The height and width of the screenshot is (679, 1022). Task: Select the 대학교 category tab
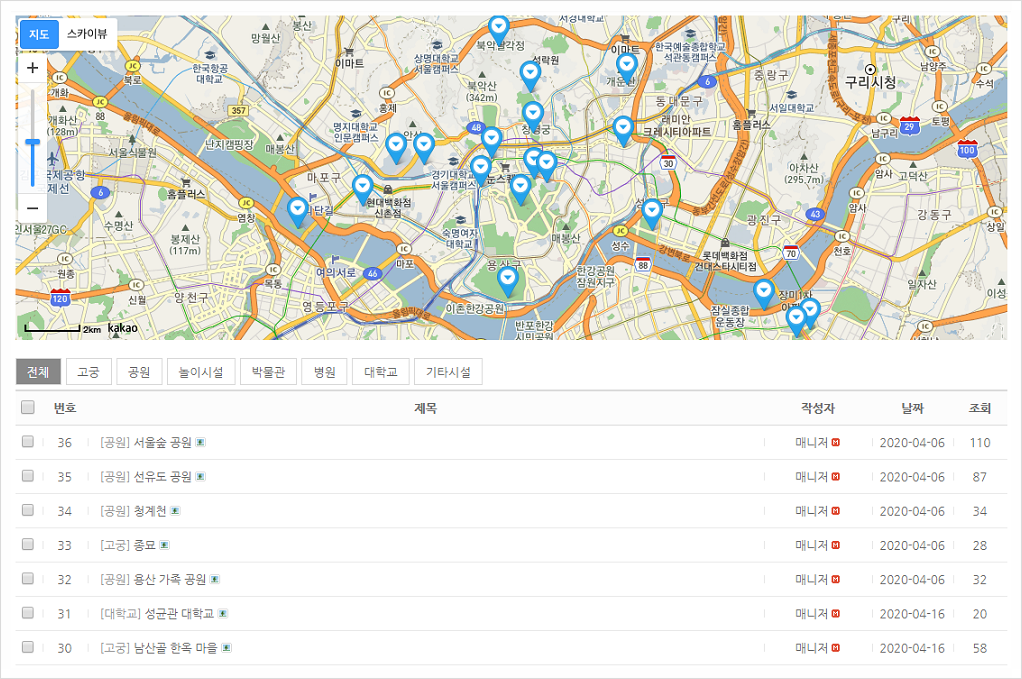point(381,372)
